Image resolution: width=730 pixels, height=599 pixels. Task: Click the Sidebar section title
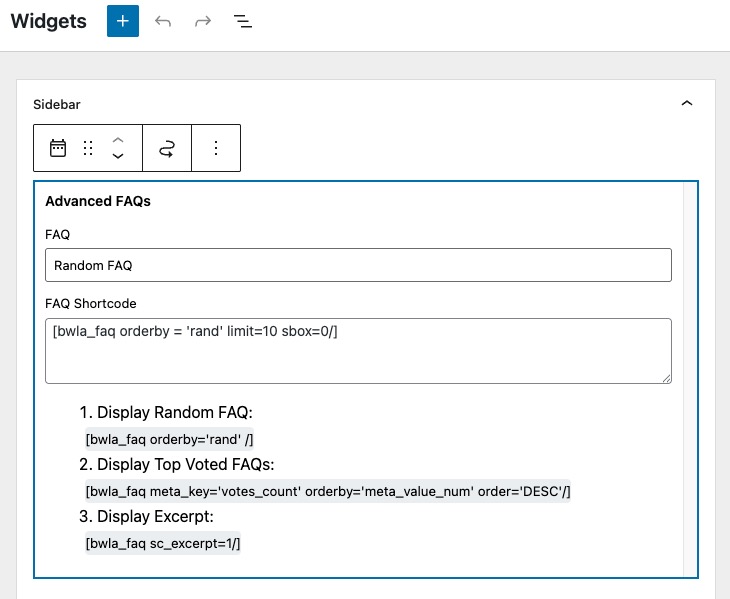(57, 104)
